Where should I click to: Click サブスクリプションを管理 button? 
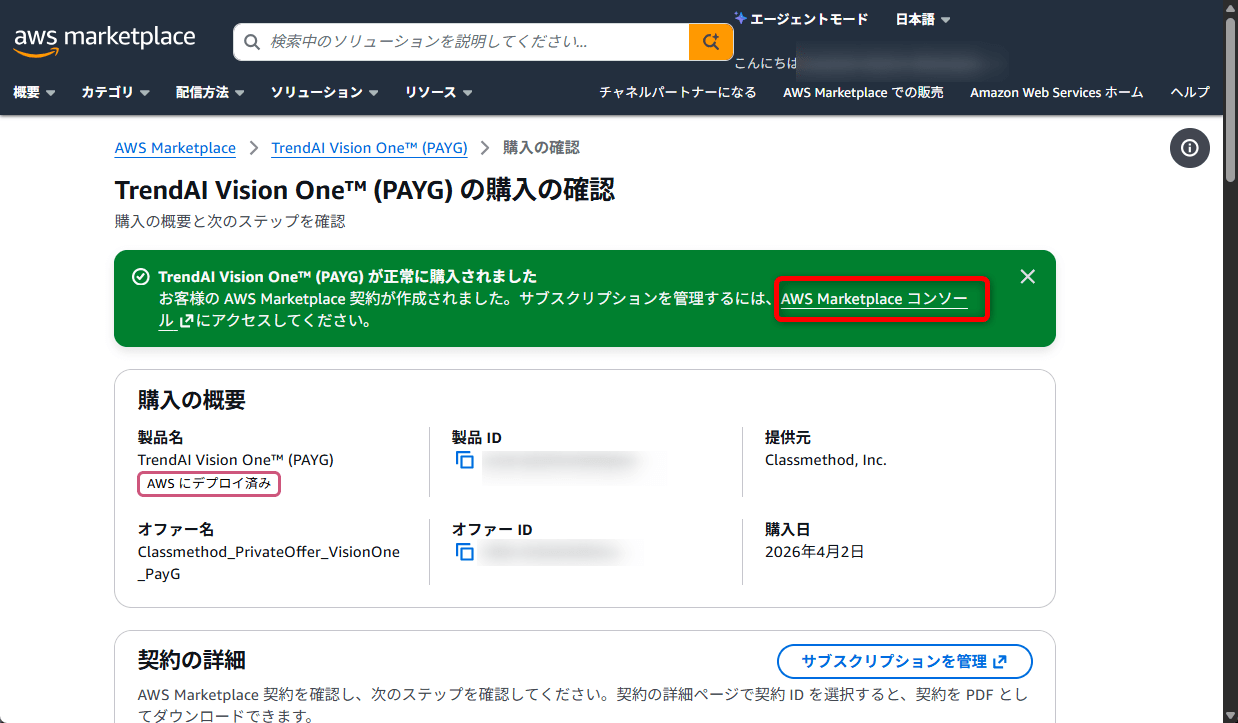tap(905, 661)
